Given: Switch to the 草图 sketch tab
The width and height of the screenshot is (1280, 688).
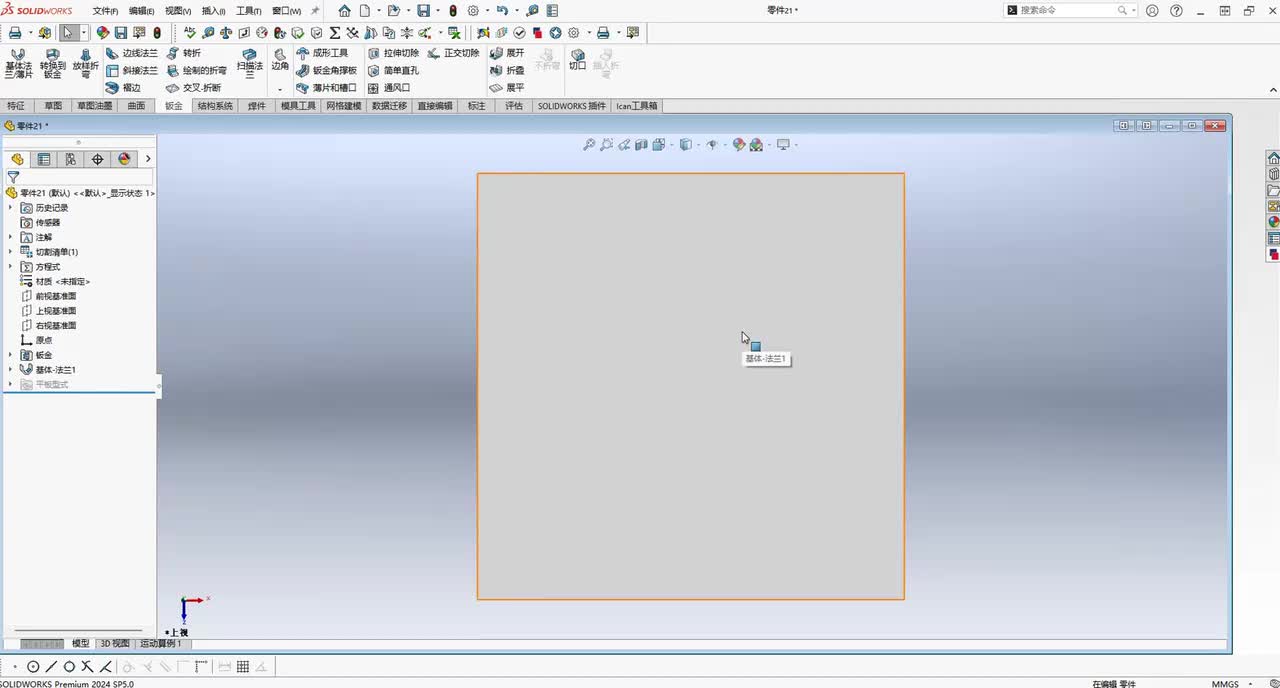Looking at the screenshot, I should point(53,106).
